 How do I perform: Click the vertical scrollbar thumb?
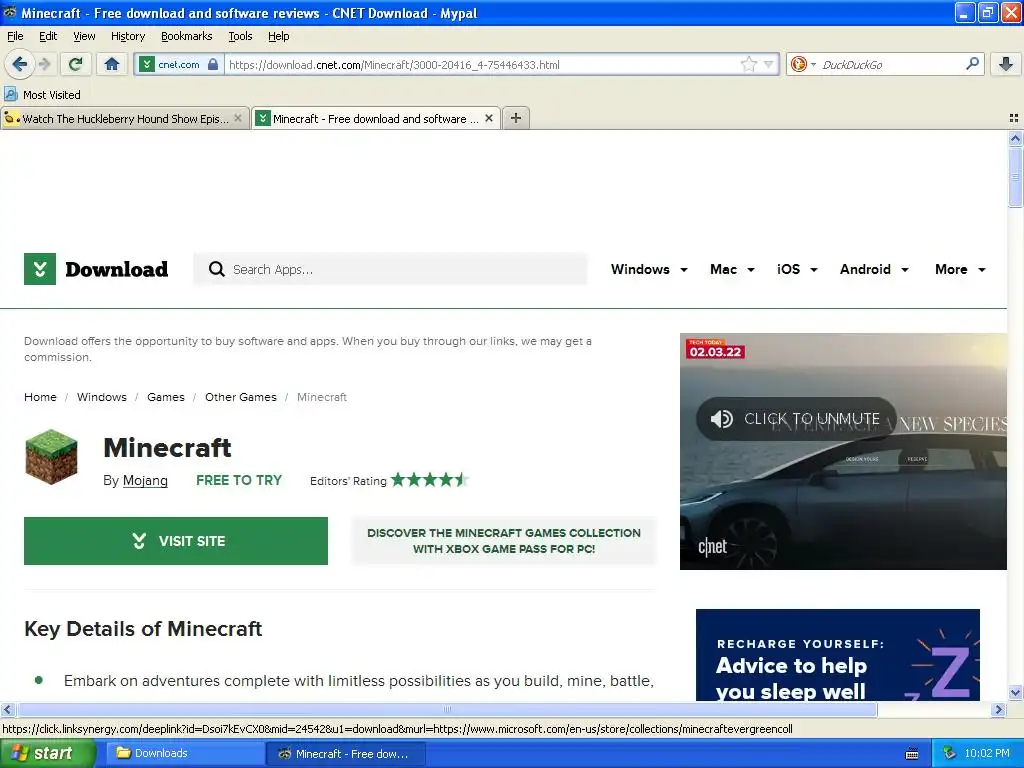click(1015, 176)
